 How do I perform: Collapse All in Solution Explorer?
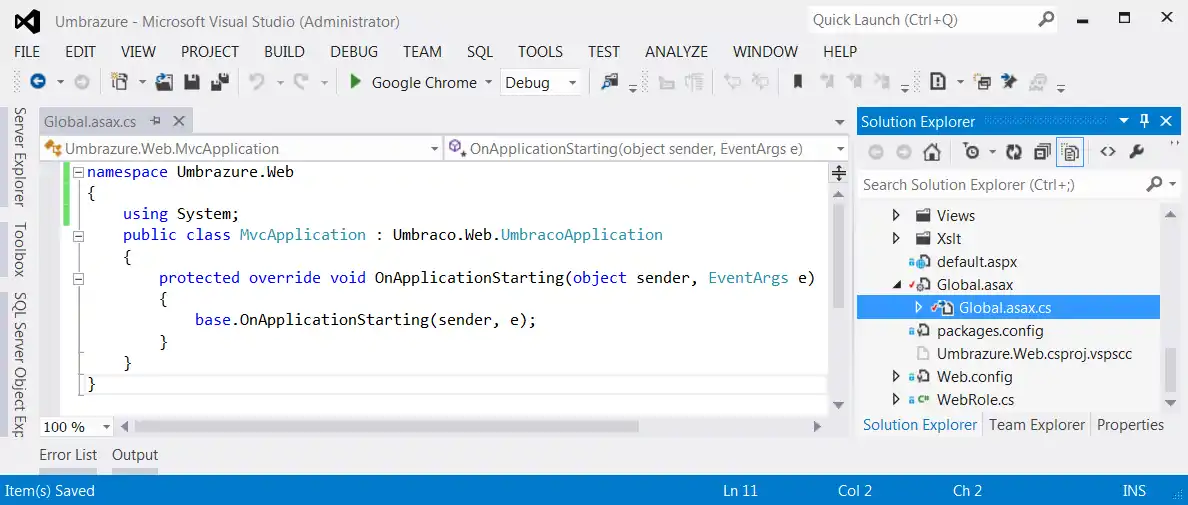[x=1043, y=152]
